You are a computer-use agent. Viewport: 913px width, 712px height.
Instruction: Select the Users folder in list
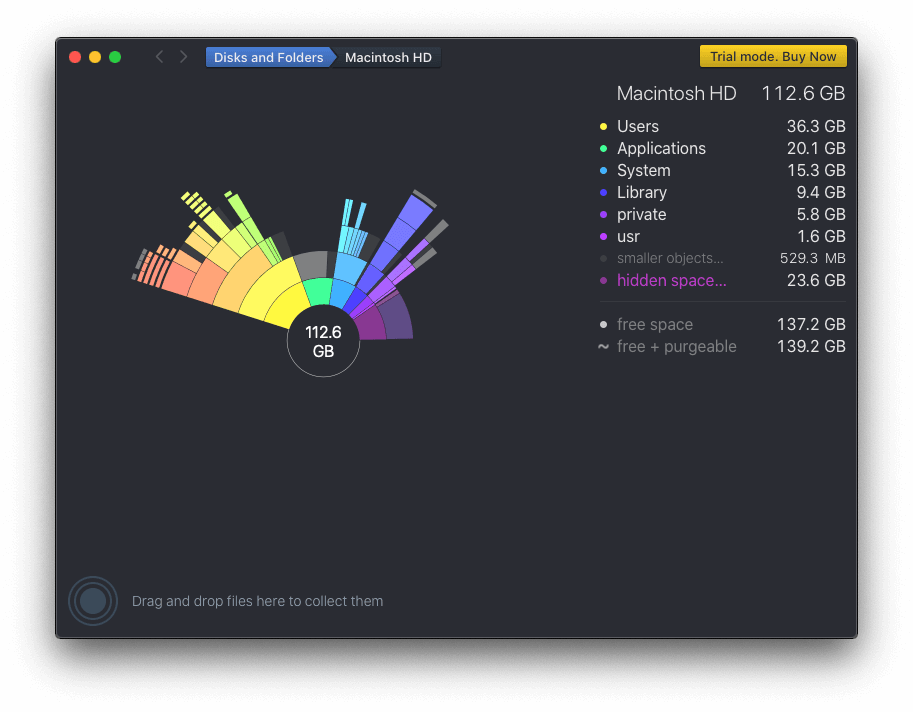point(638,127)
